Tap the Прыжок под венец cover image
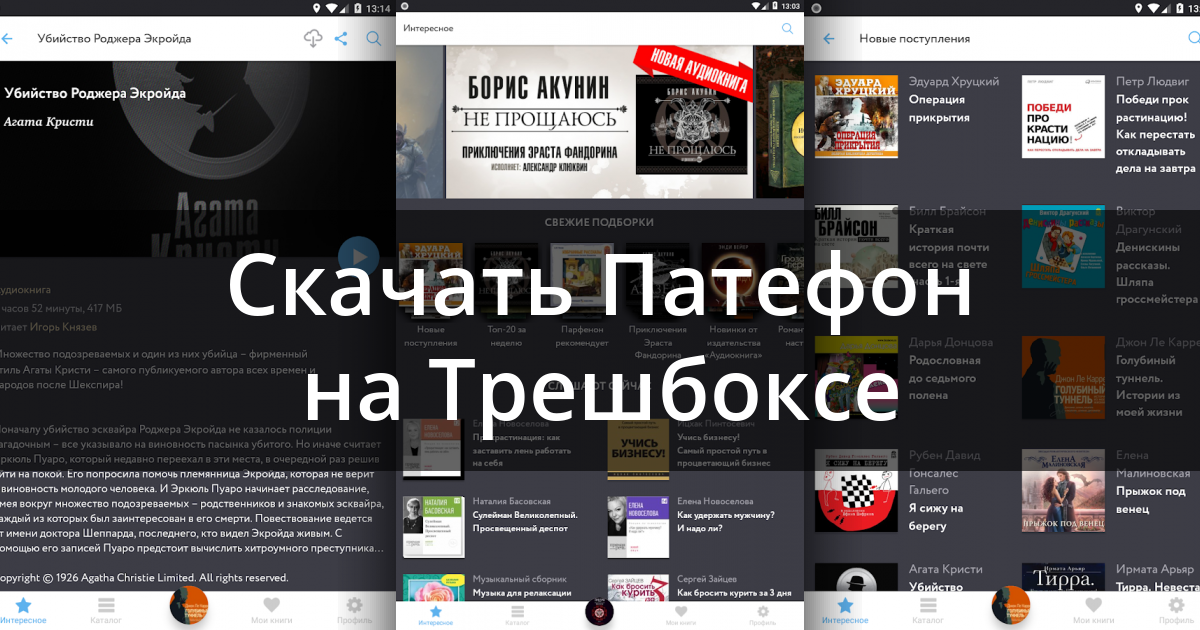This screenshot has width=1200, height=630. point(1063,490)
